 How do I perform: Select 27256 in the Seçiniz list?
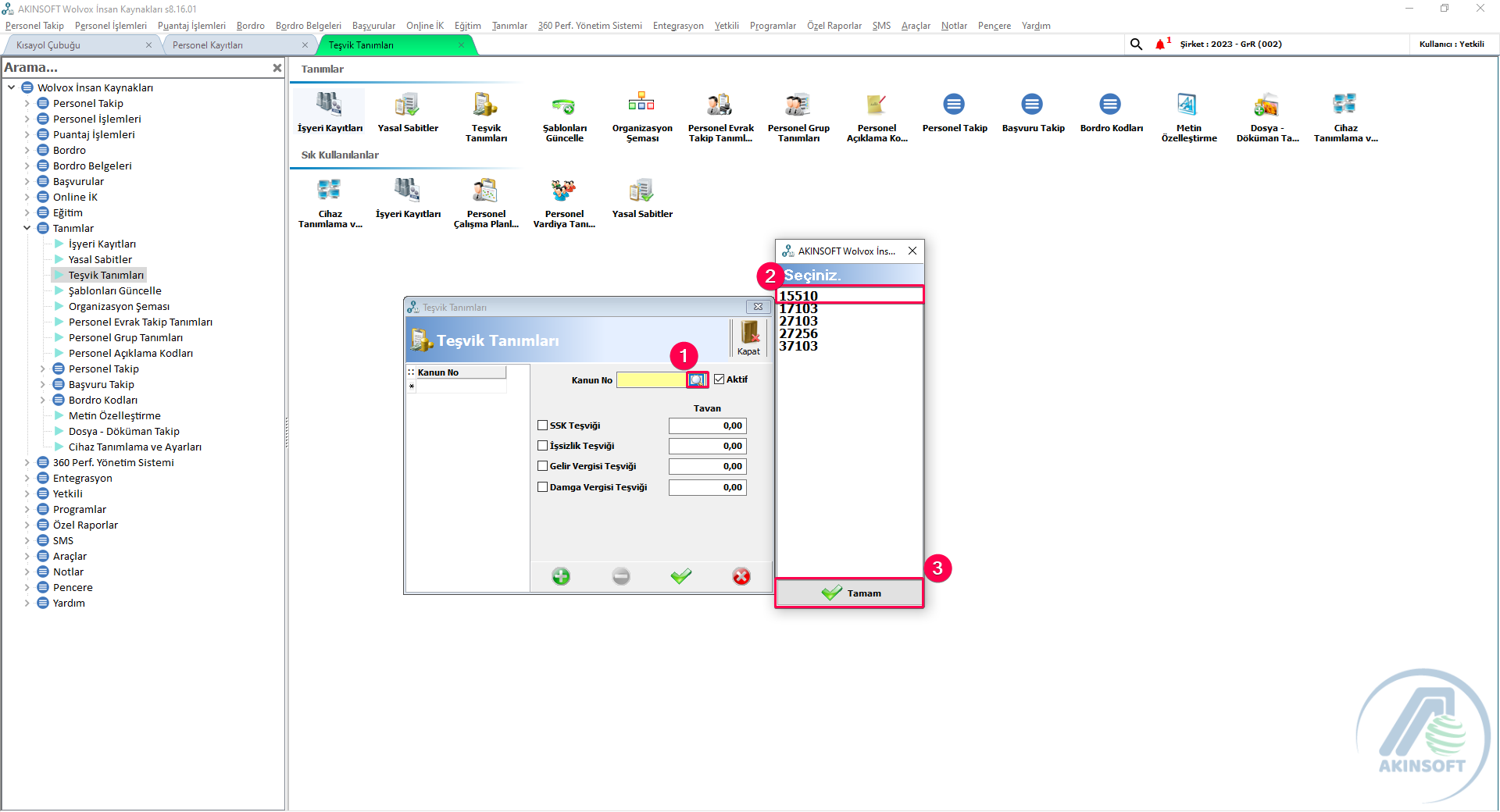(x=850, y=333)
